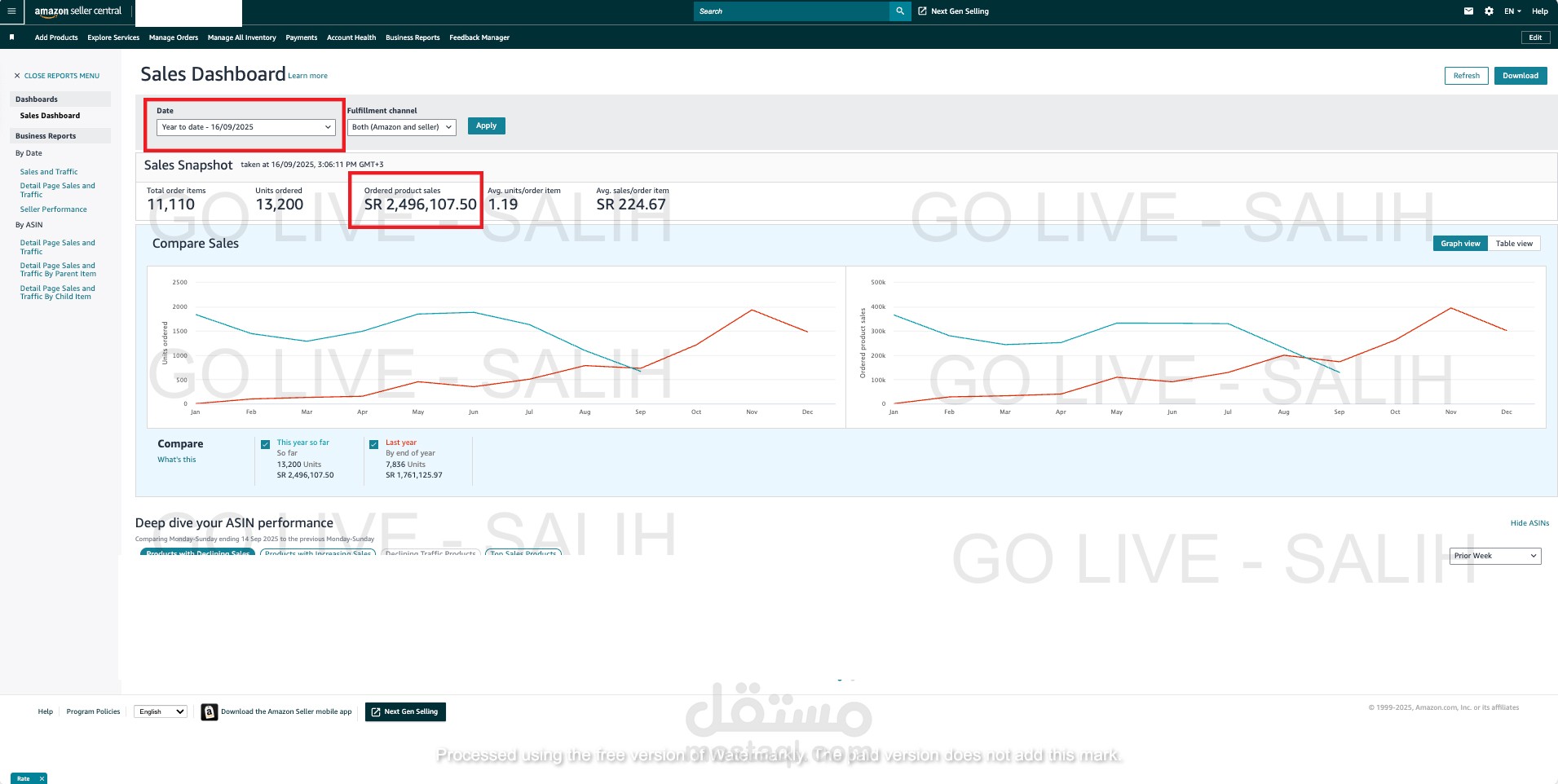Select Sales Dashboard in sidebar

tap(50, 116)
